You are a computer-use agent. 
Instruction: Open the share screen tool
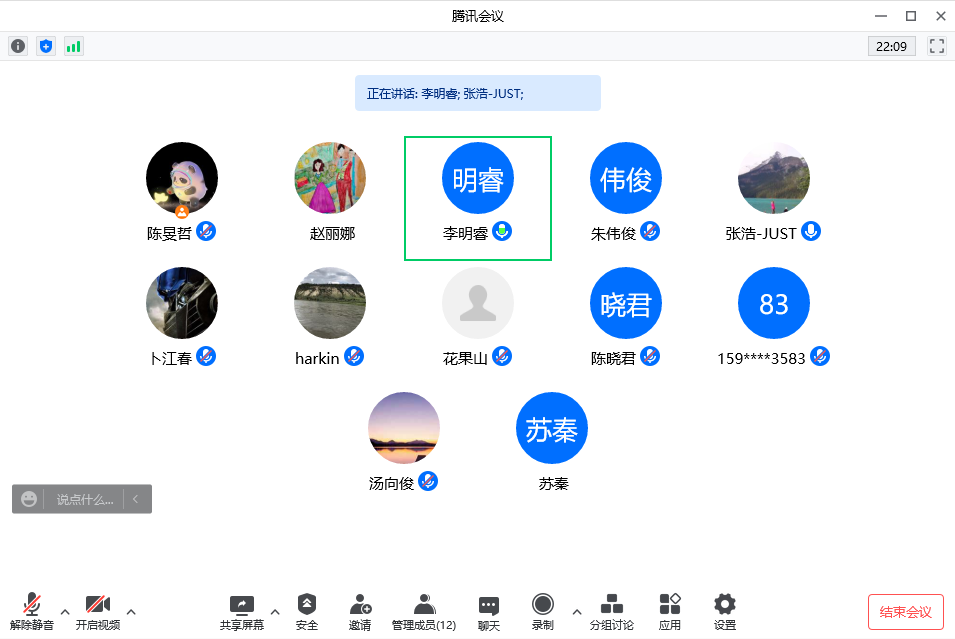click(240, 610)
